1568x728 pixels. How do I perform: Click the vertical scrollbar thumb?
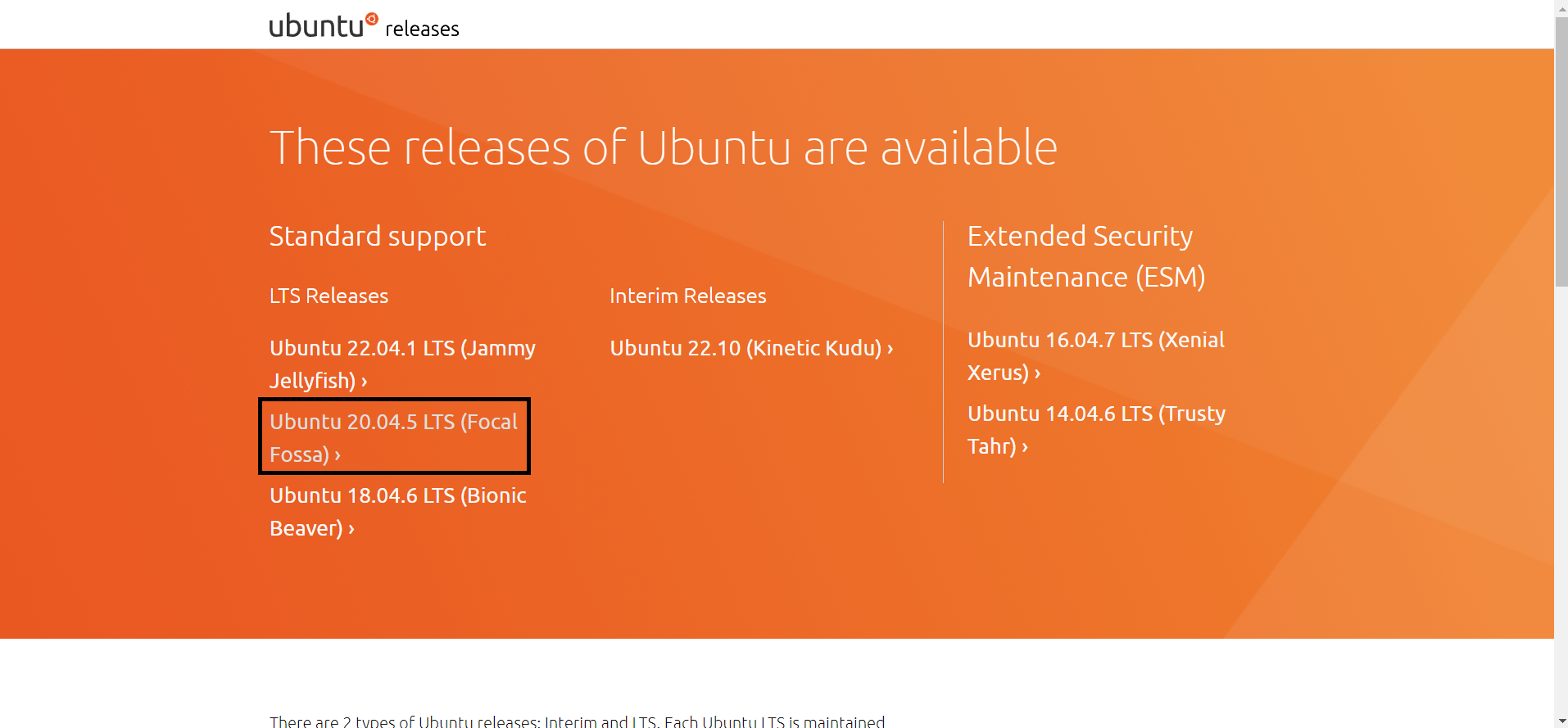(1561, 151)
